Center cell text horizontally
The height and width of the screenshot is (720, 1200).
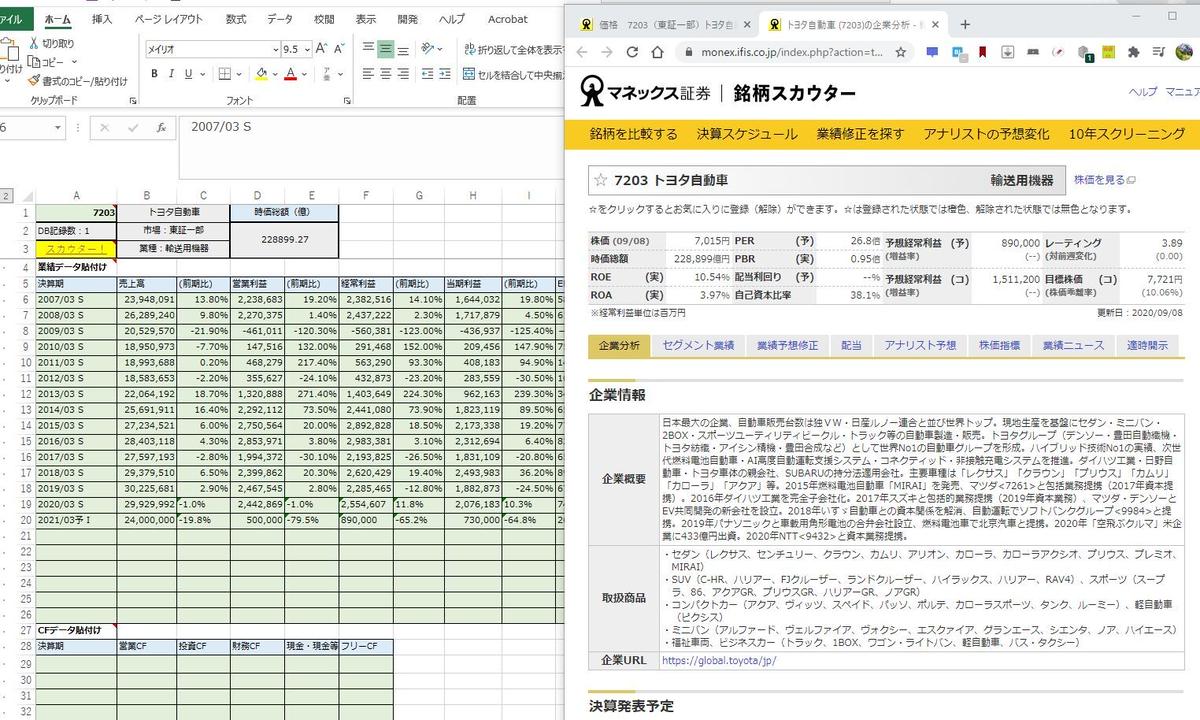[386, 74]
